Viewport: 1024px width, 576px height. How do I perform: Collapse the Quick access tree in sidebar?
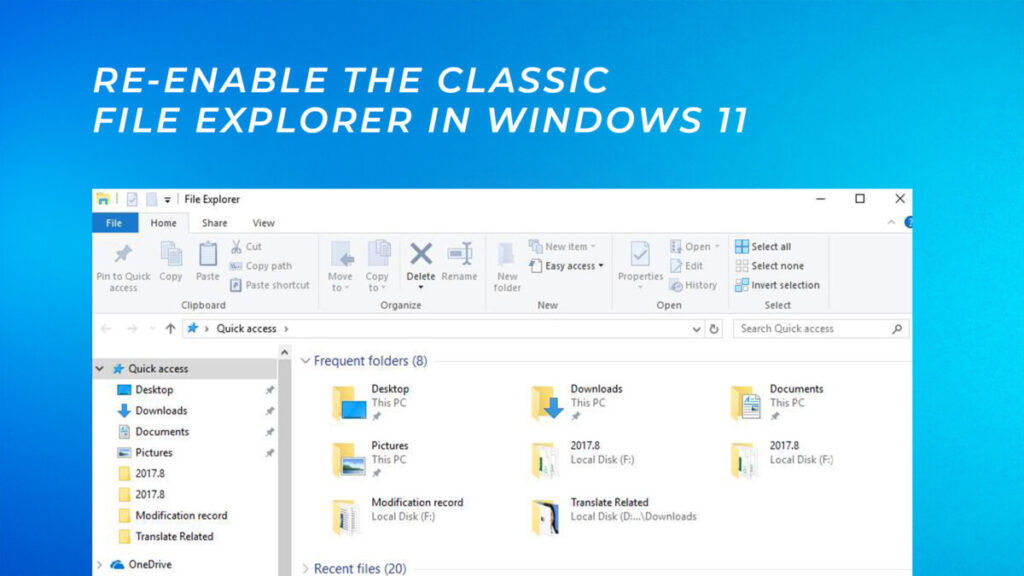click(98, 368)
